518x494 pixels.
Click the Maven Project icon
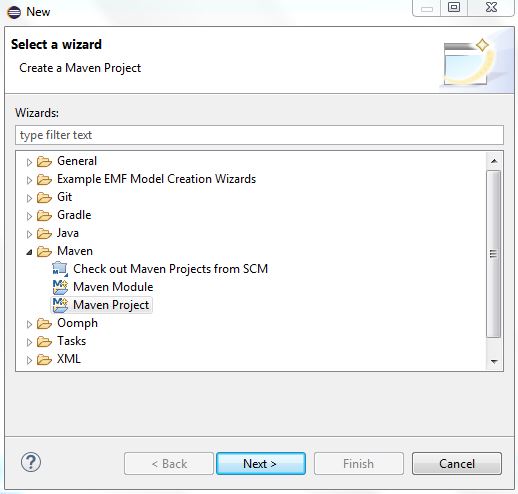coord(60,305)
